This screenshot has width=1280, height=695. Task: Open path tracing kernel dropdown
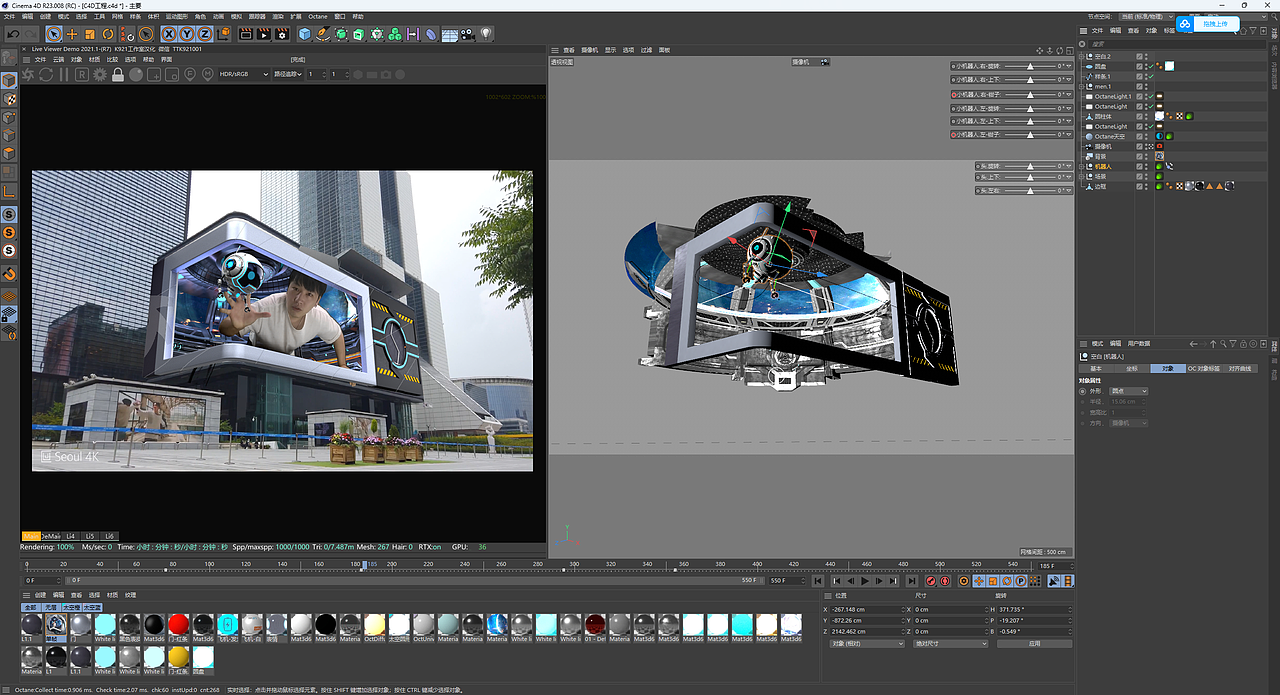[x=288, y=74]
